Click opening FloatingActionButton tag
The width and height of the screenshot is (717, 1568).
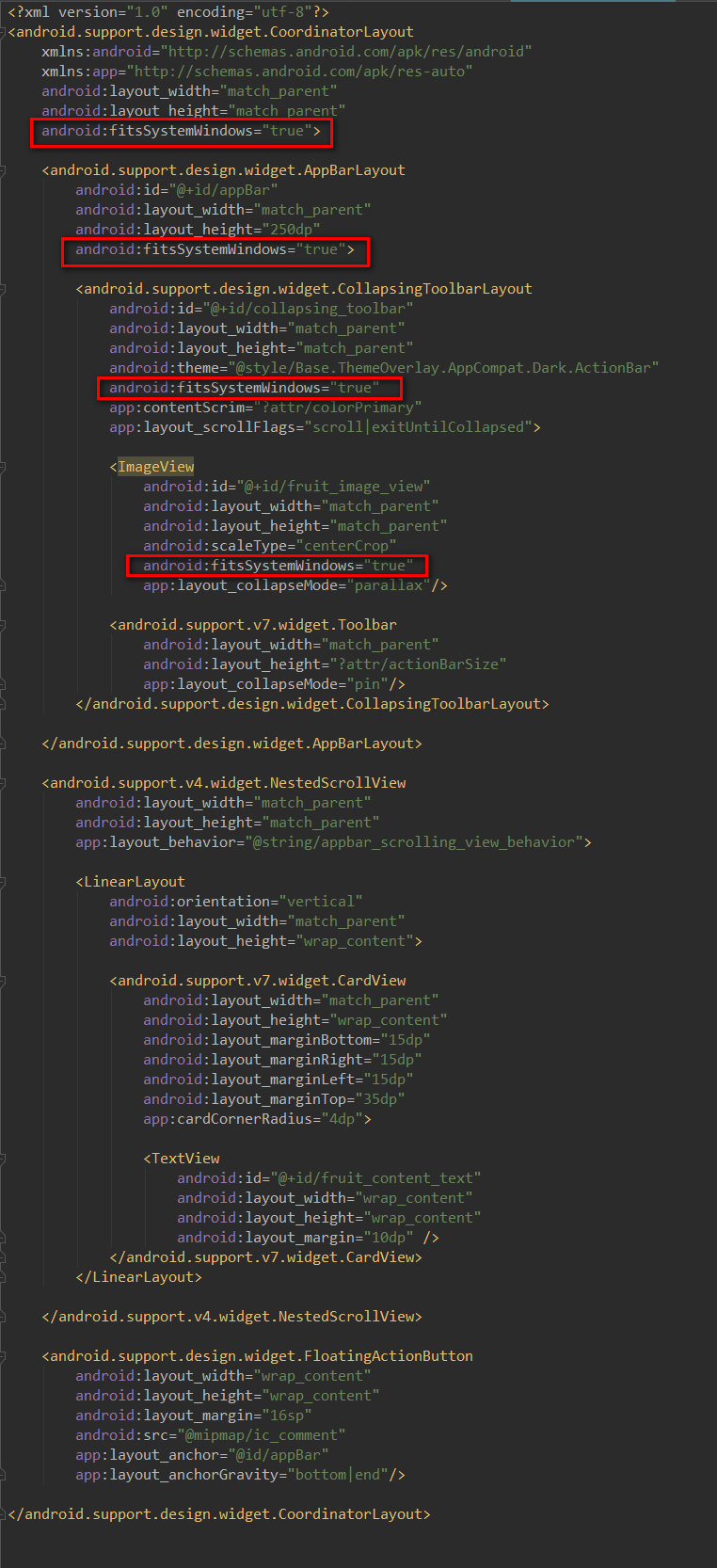click(x=257, y=1356)
